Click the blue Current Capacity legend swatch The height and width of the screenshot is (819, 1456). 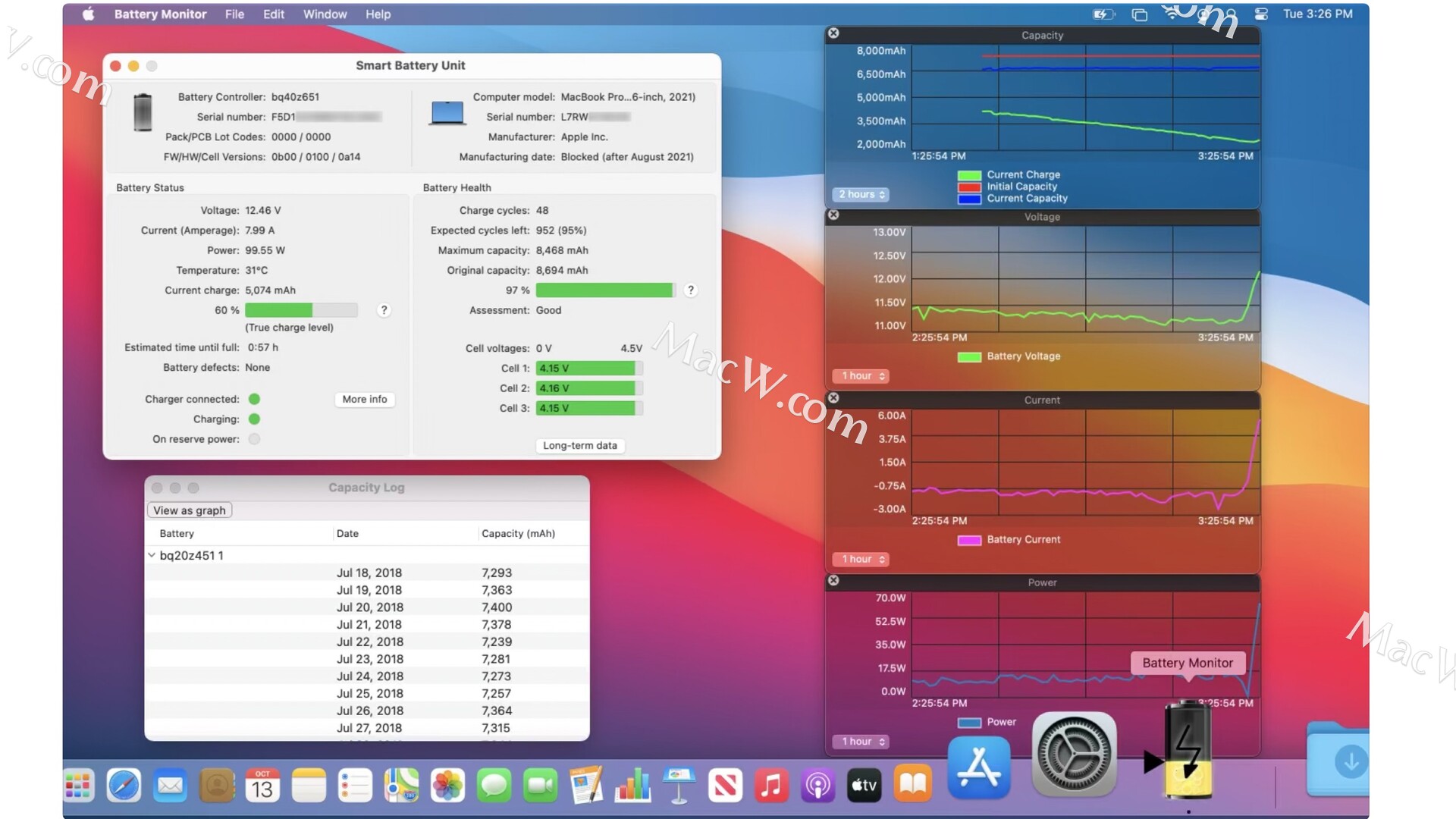pos(969,199)
